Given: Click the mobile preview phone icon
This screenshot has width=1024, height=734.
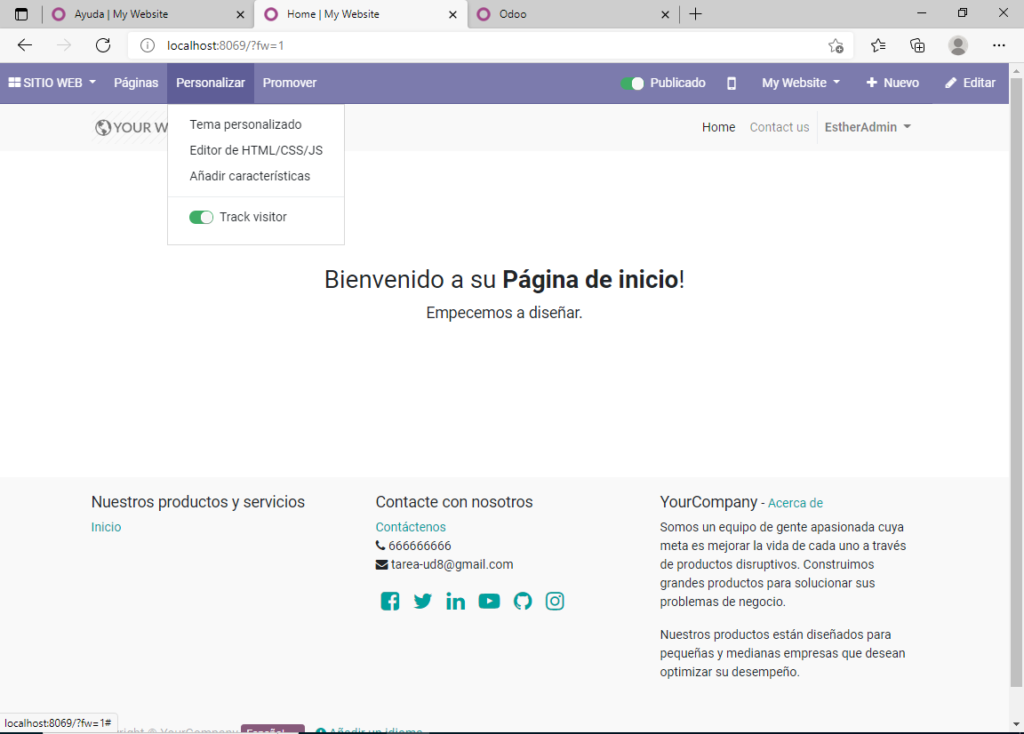Looking at the screenshot, I should pos(731,83).
